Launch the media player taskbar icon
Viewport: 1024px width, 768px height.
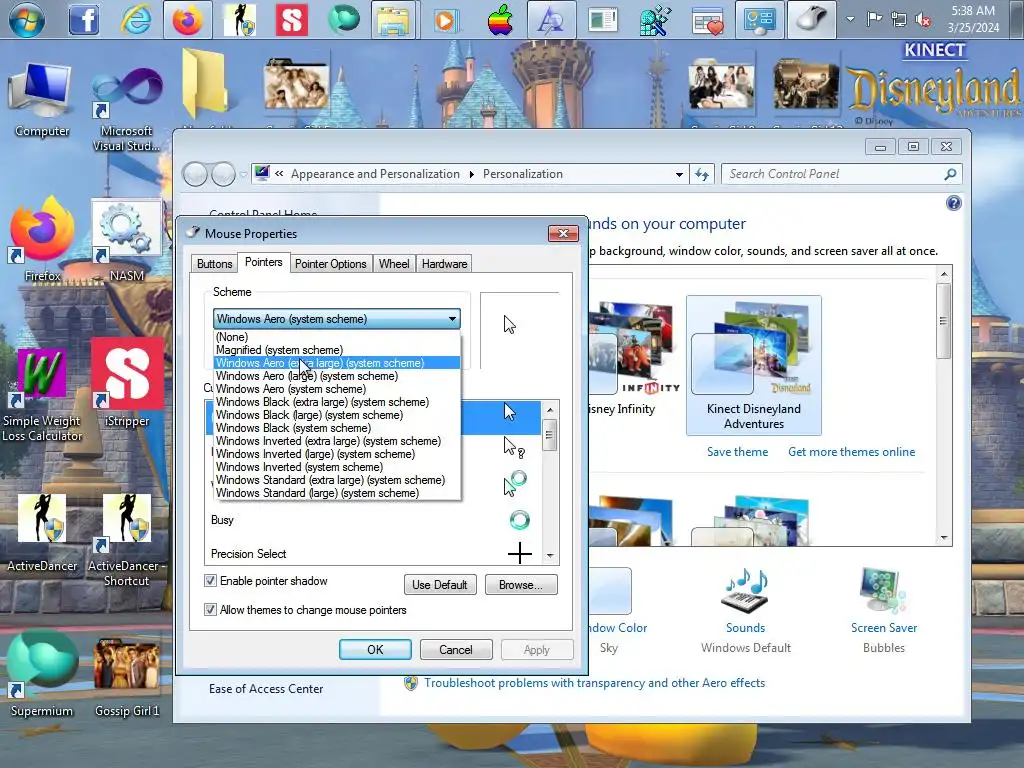(x=447, y=20)
